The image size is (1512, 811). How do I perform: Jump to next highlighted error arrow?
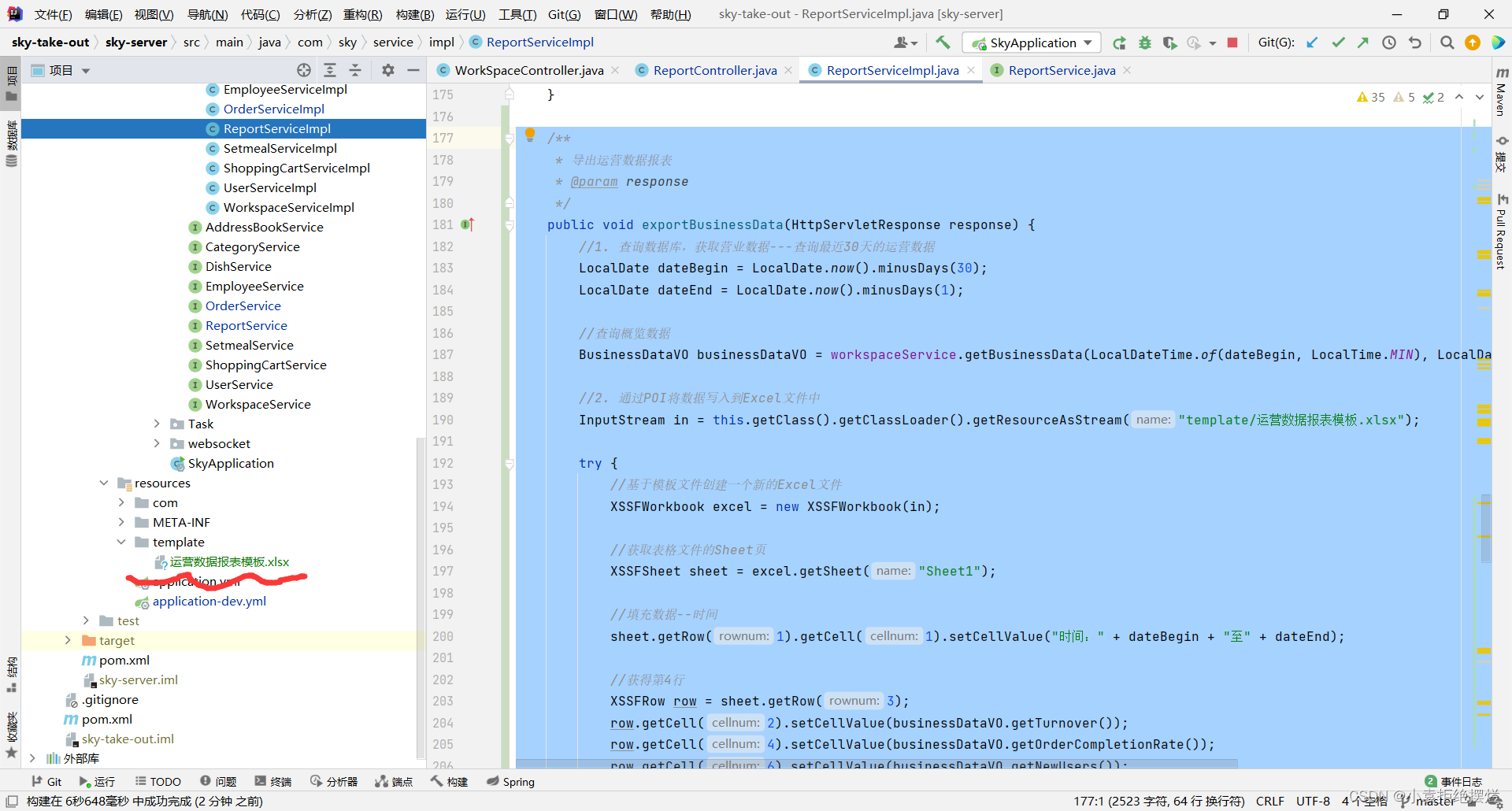1479,97
